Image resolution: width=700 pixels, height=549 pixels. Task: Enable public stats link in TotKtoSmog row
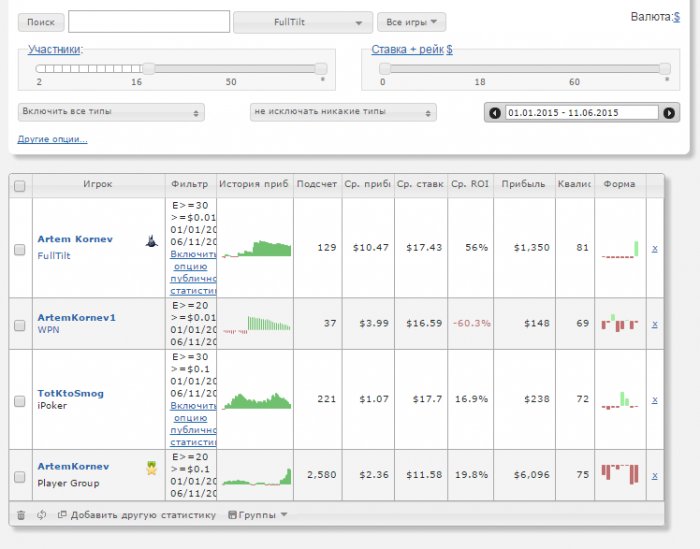tap(193, 424)
